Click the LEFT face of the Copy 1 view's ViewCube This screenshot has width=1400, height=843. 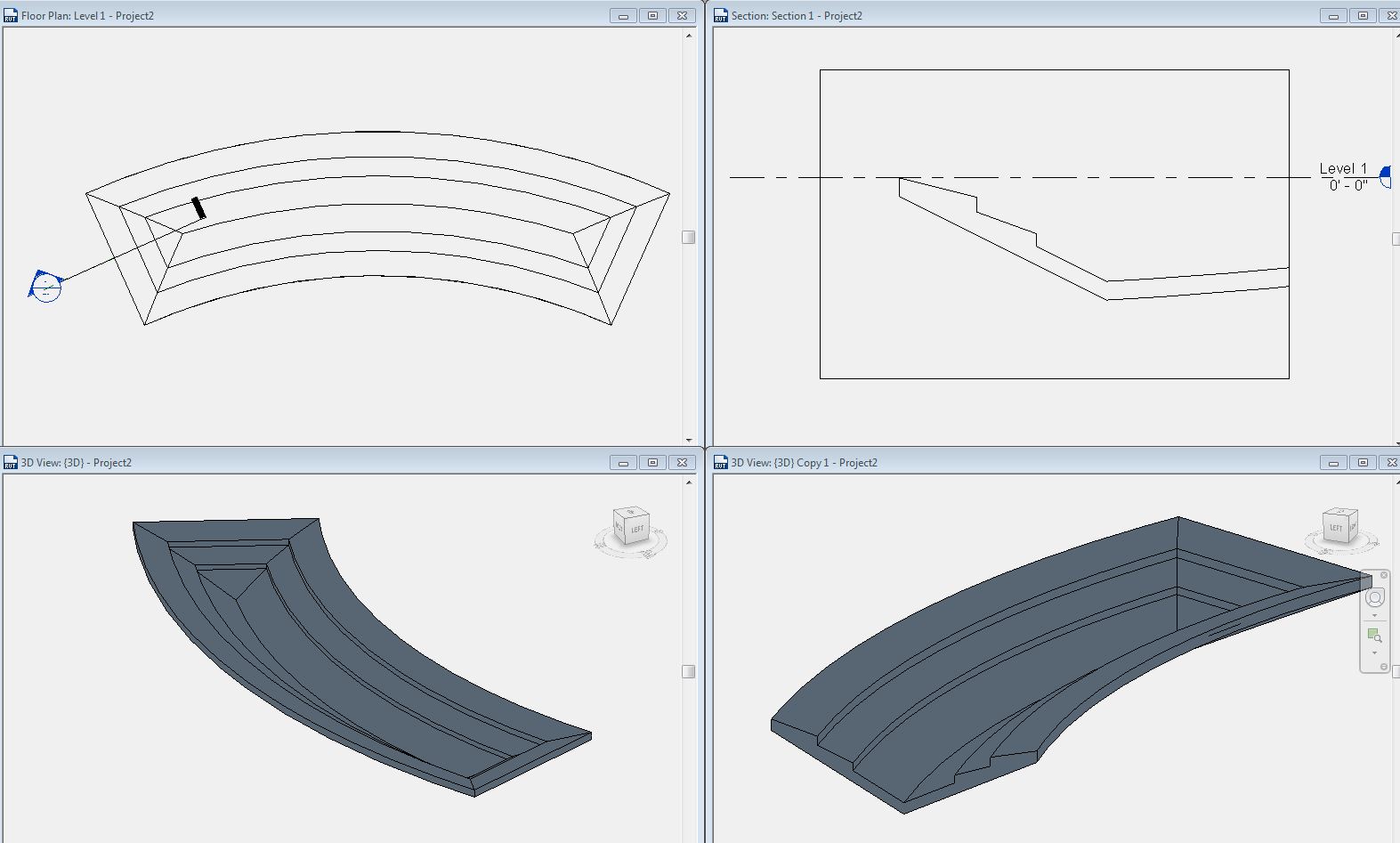click(x=1335, y=528)
